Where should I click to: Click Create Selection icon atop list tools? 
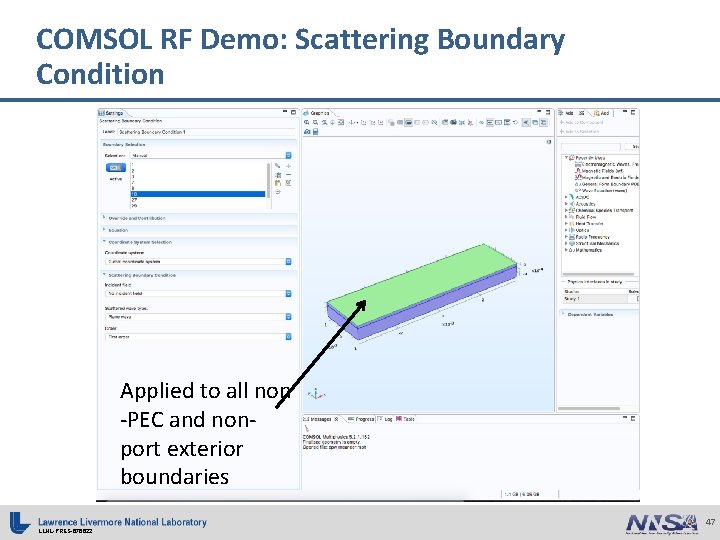coord(278,166)
